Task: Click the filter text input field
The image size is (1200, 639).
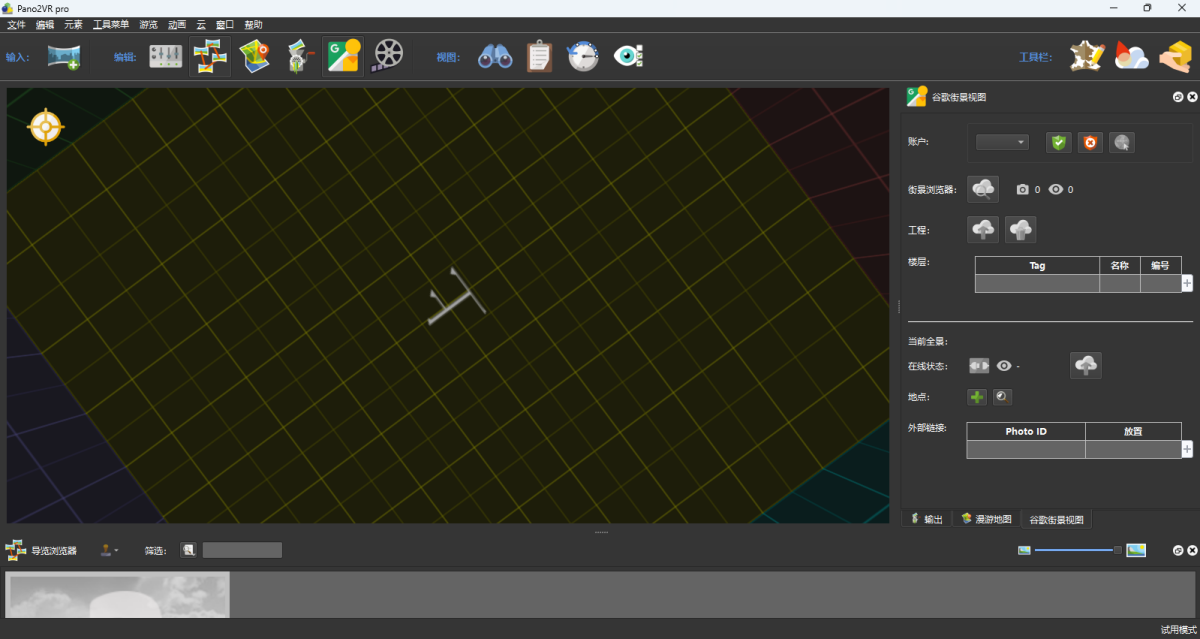Action: click(242, 550)
